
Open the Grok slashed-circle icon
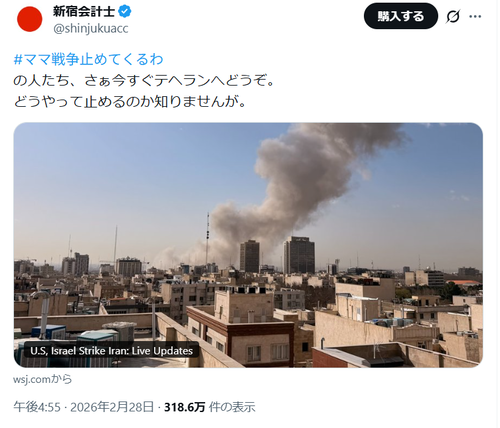point(453,16)
